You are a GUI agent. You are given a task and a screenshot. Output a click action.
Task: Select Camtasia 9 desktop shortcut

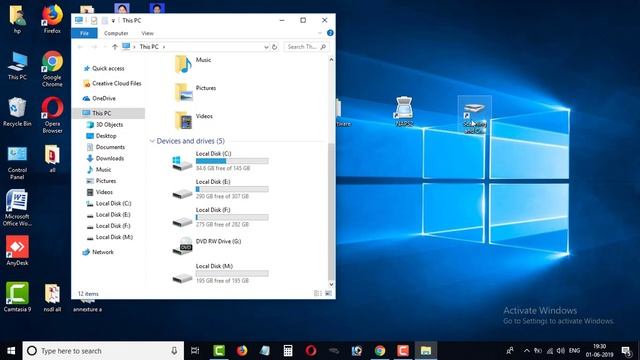tap(17, 297)
